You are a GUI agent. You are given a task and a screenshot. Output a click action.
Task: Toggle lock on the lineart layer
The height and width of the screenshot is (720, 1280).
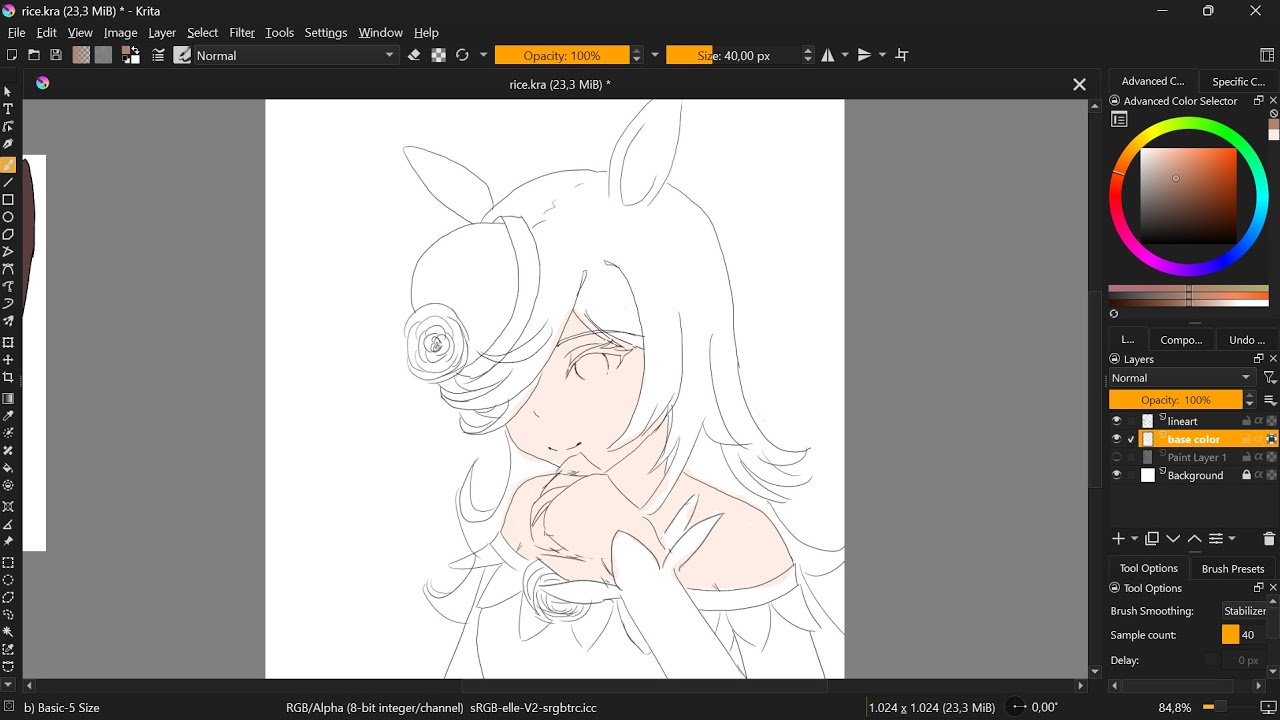(1247, 421)
